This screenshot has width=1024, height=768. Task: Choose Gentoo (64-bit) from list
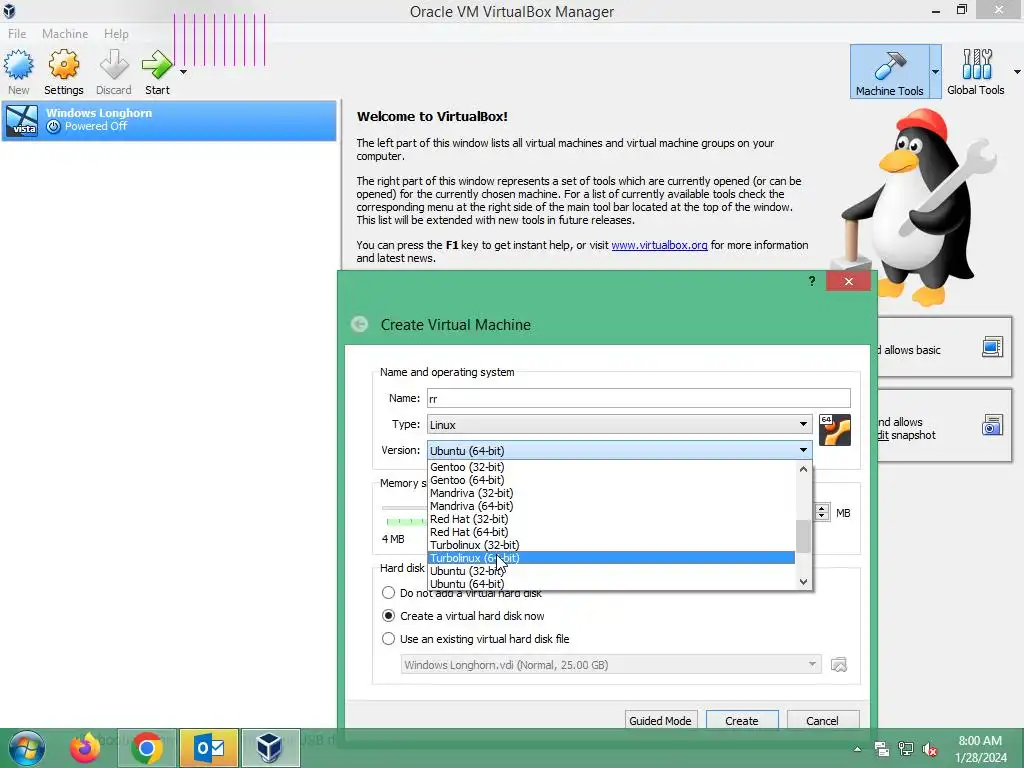(x=611, y=480)
